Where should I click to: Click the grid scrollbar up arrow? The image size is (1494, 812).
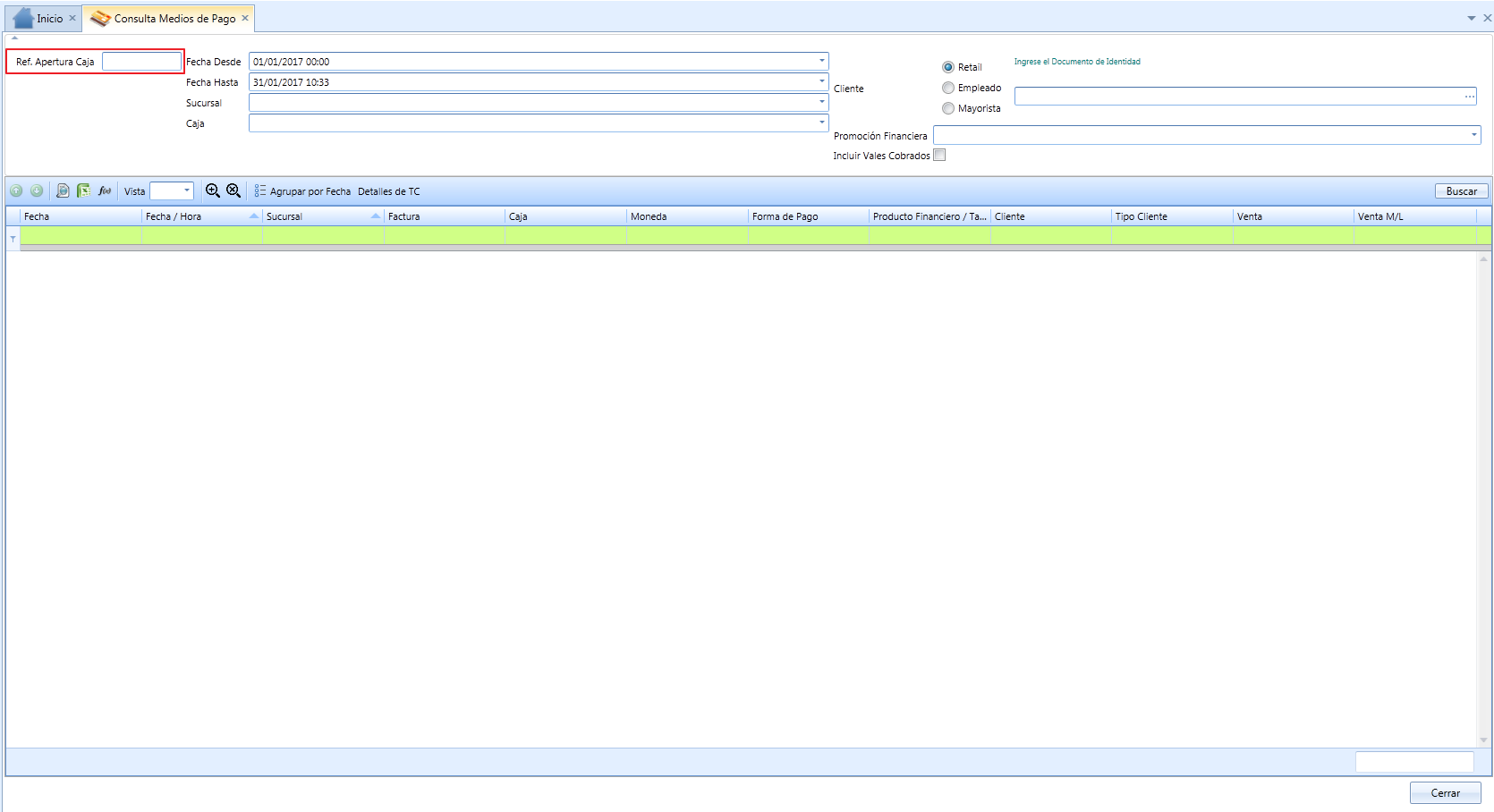1484,258
